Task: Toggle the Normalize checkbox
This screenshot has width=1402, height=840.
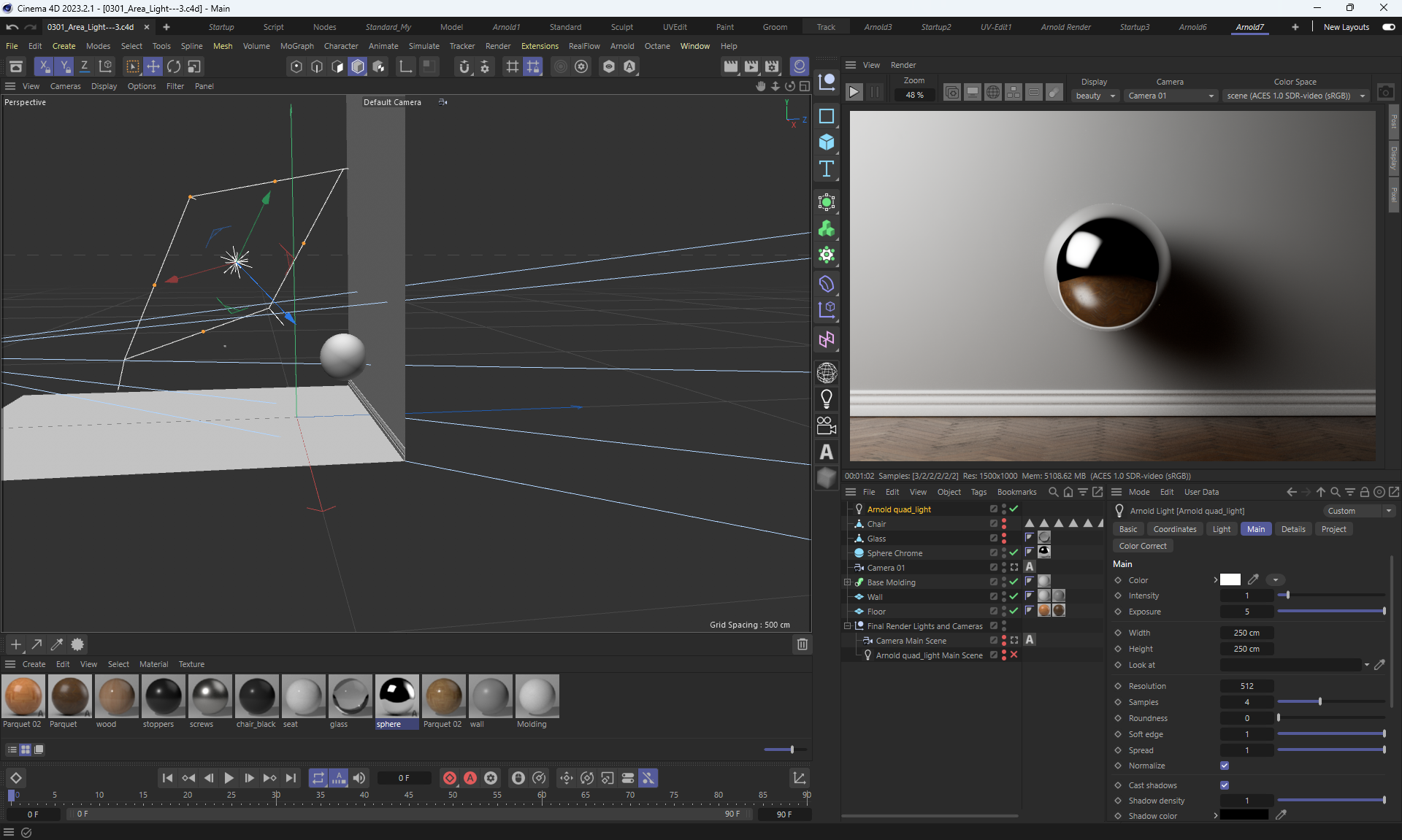Action: (1225, 766)
